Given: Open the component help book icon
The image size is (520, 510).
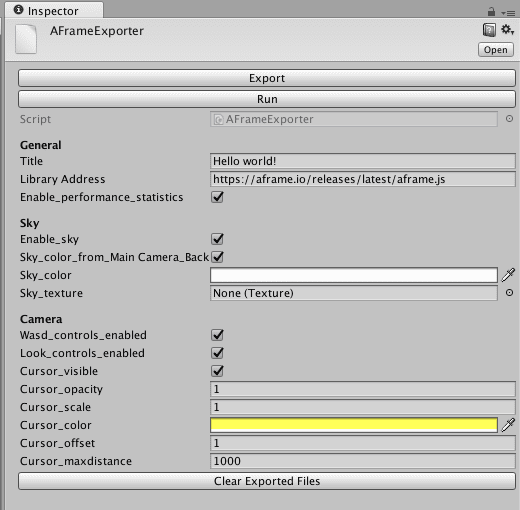Looking at the screenshot, I should tap(489, 30).
